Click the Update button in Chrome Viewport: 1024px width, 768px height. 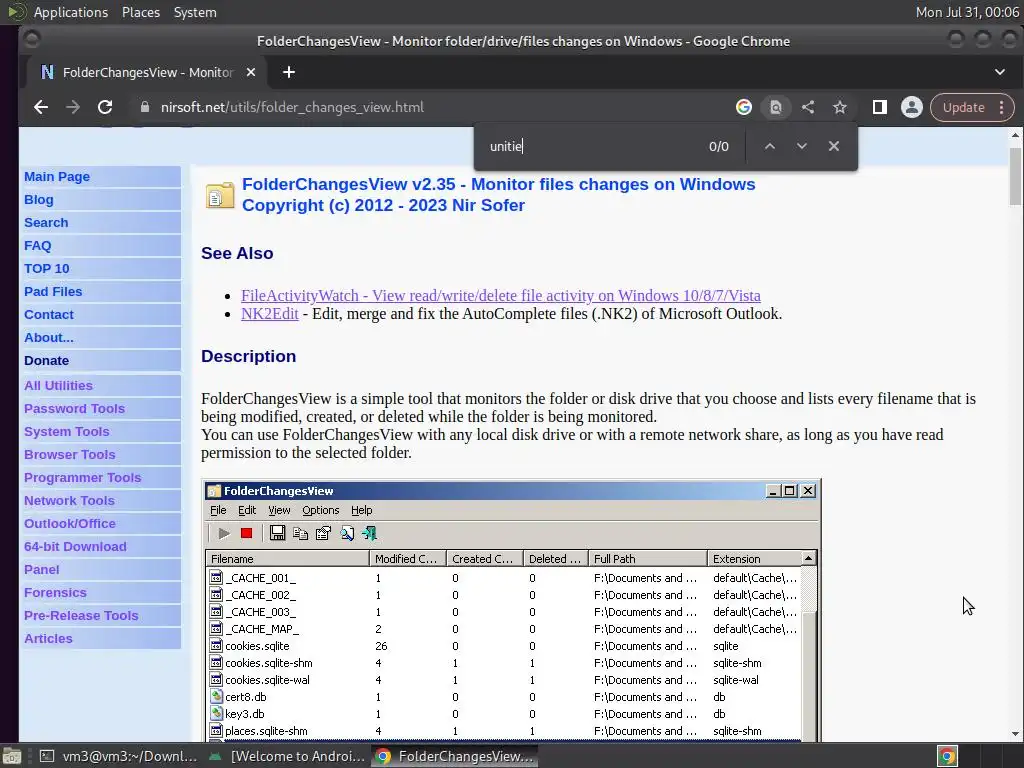963,107
